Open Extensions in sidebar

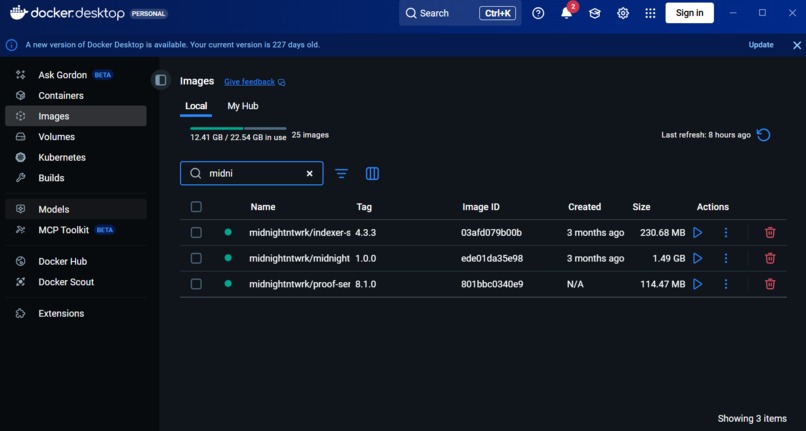76,313
